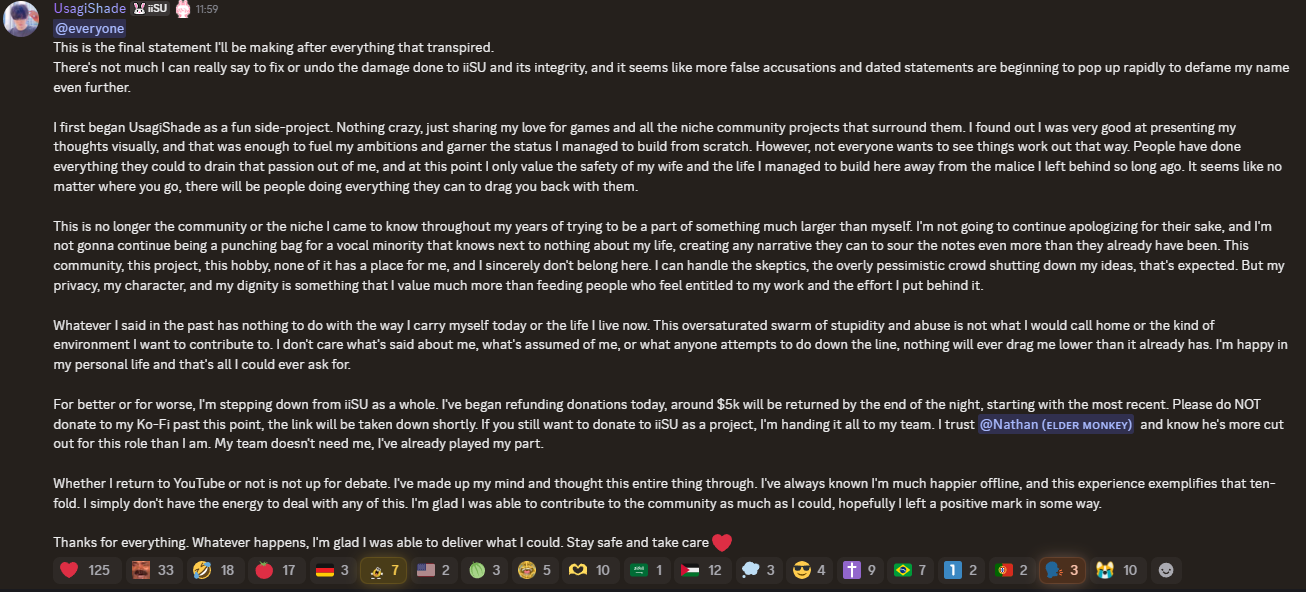
Task: Click the iiSU server tag badge
Action: 151,9
